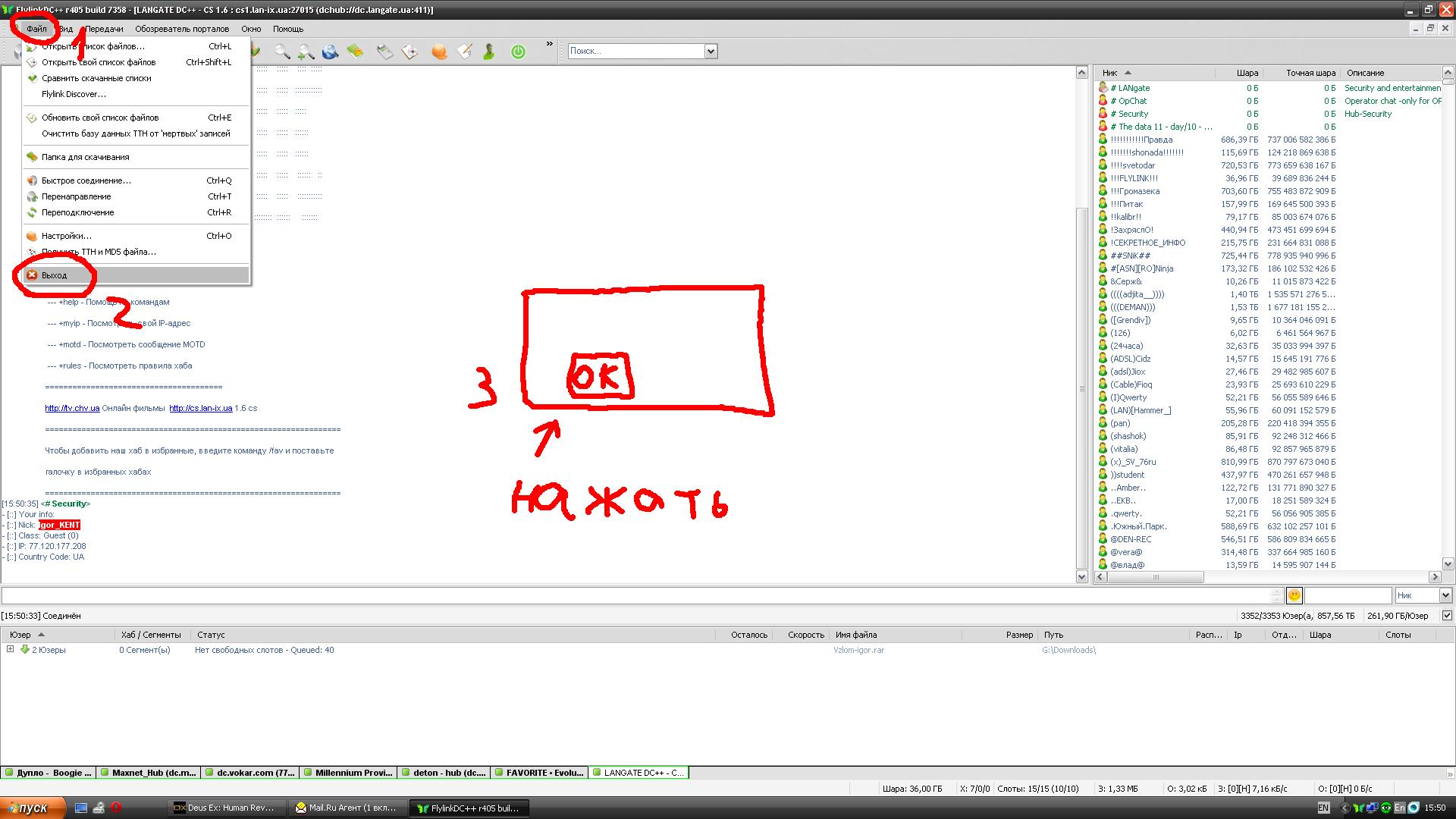Toggle the user list checkbox in the status bar
The width and height of the screenshot is (1456, 819).
pyautogui.click(x=1447, y=616)
